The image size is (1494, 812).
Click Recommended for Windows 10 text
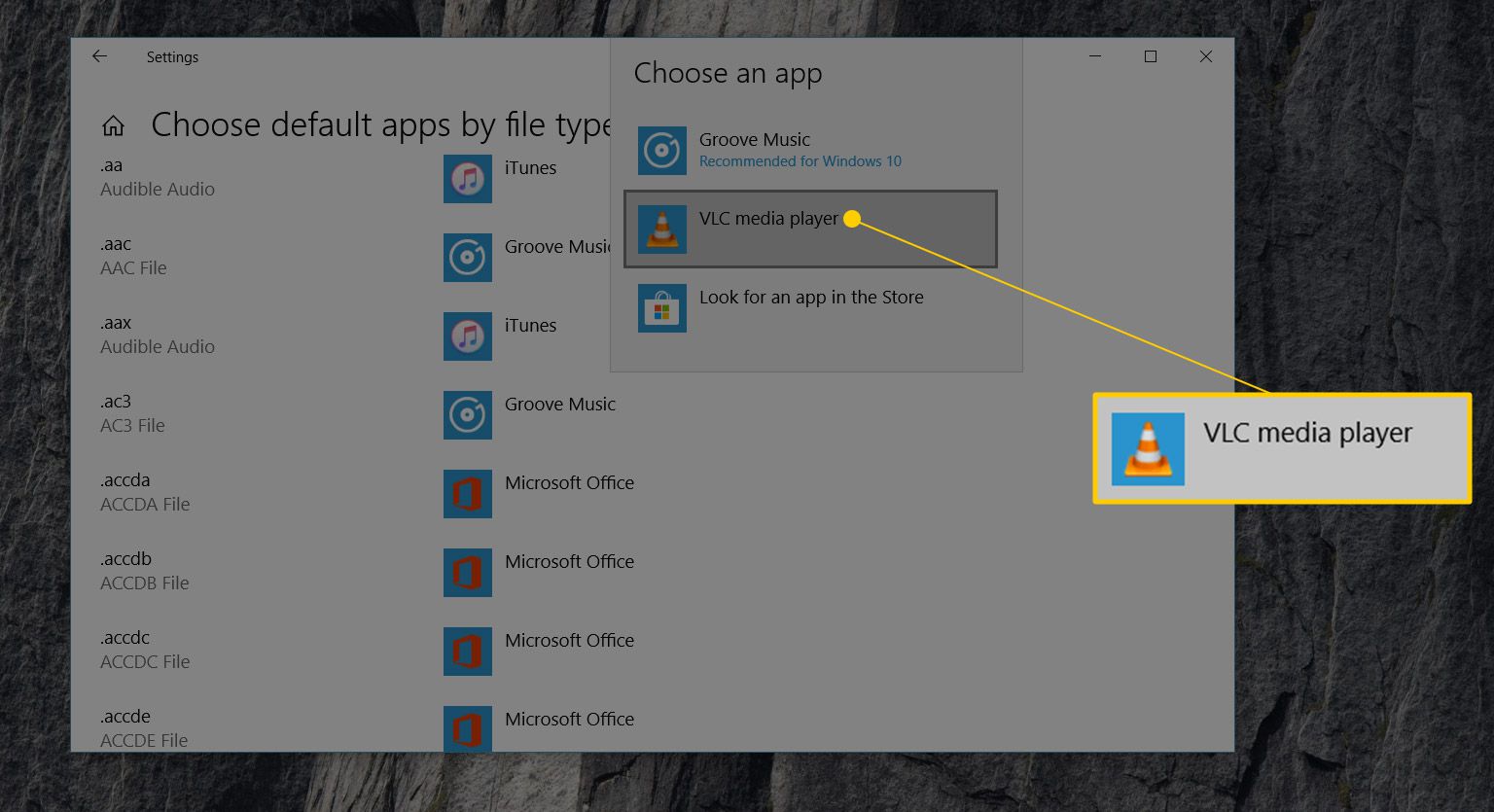800,161
